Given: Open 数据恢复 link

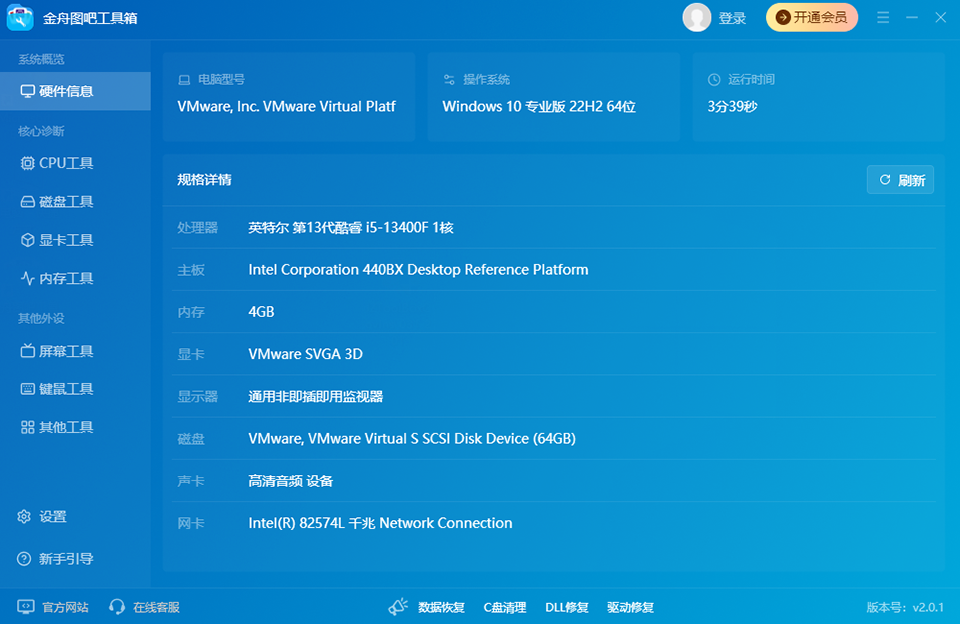Looking at the screenshot, I should [441, 607].
